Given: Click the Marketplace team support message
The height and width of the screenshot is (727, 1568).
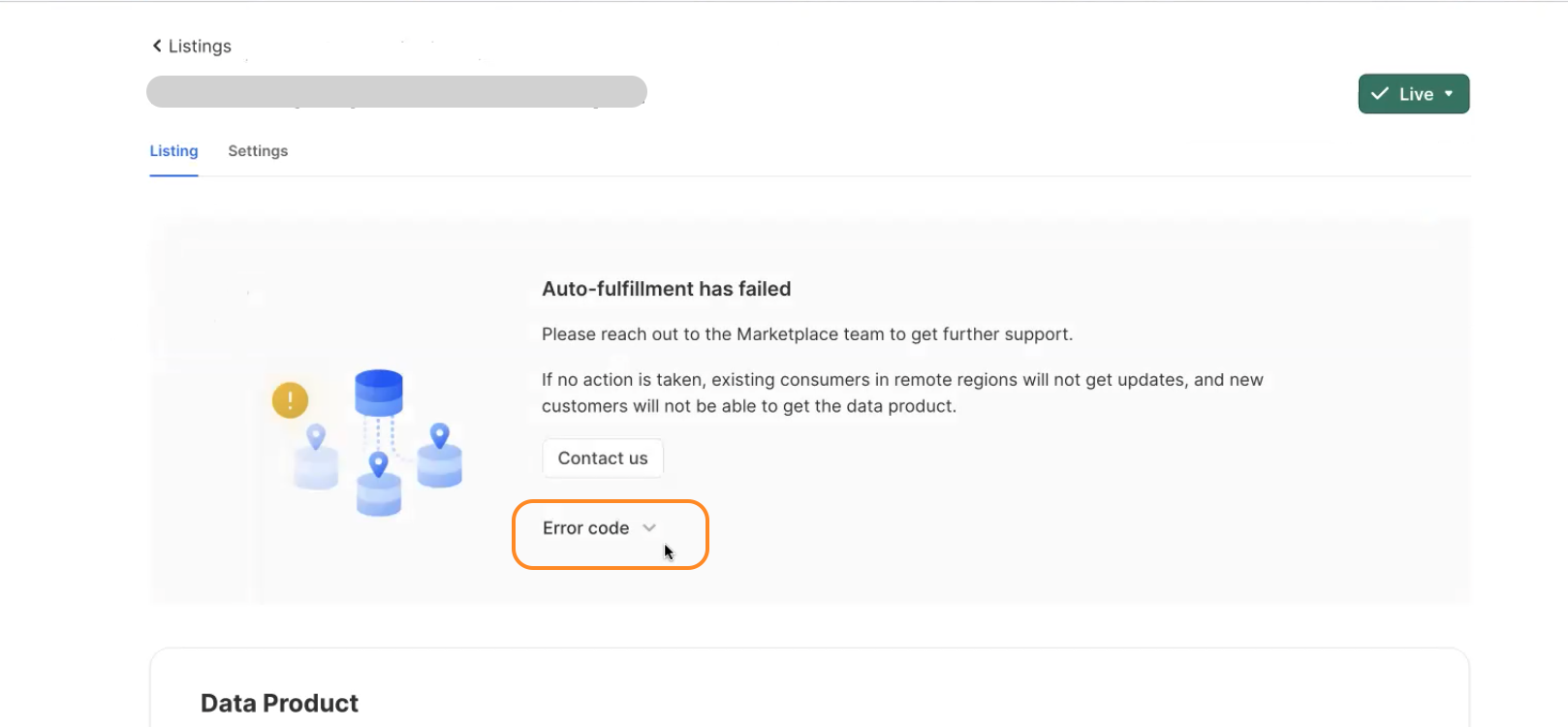Looking at the screenshot, I should (x=806, y=334).
